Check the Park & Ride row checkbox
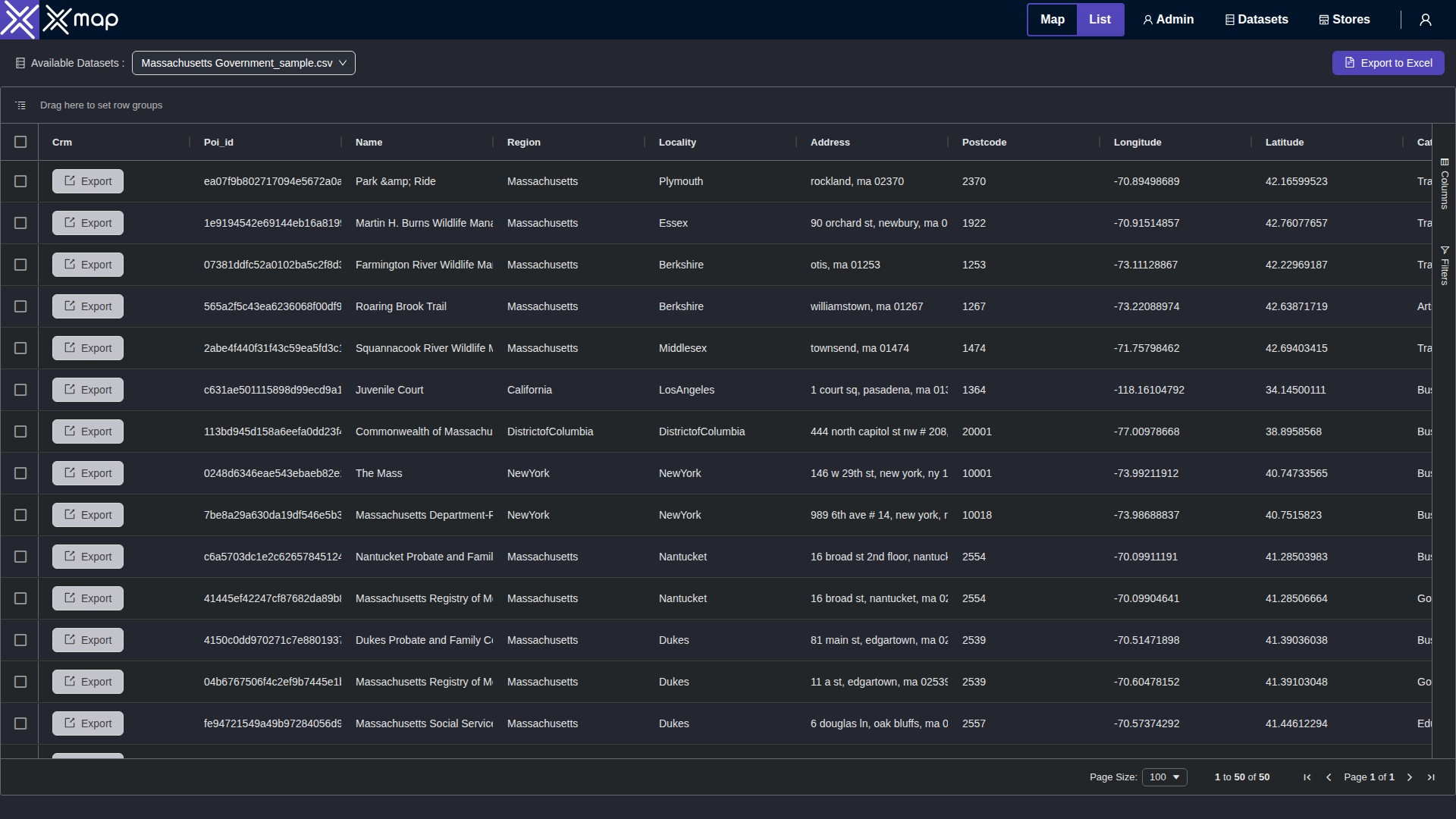The image size is (1456, 819). [x=20, y=181]
